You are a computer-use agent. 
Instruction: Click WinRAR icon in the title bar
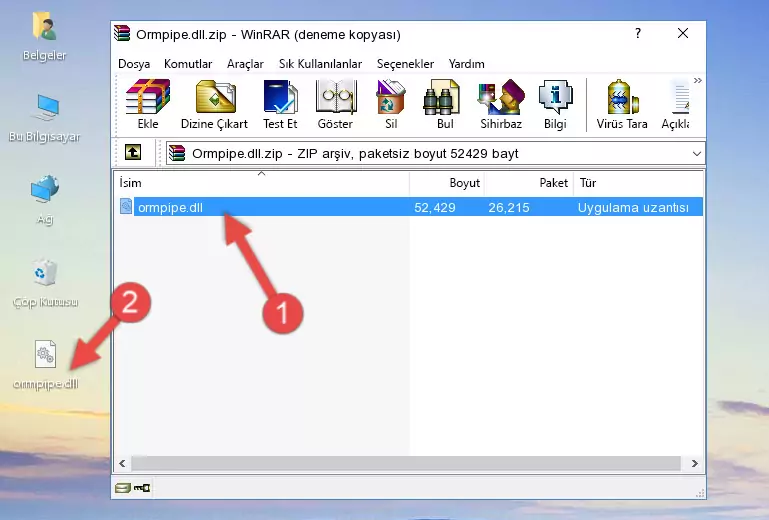tap(122, 34)
